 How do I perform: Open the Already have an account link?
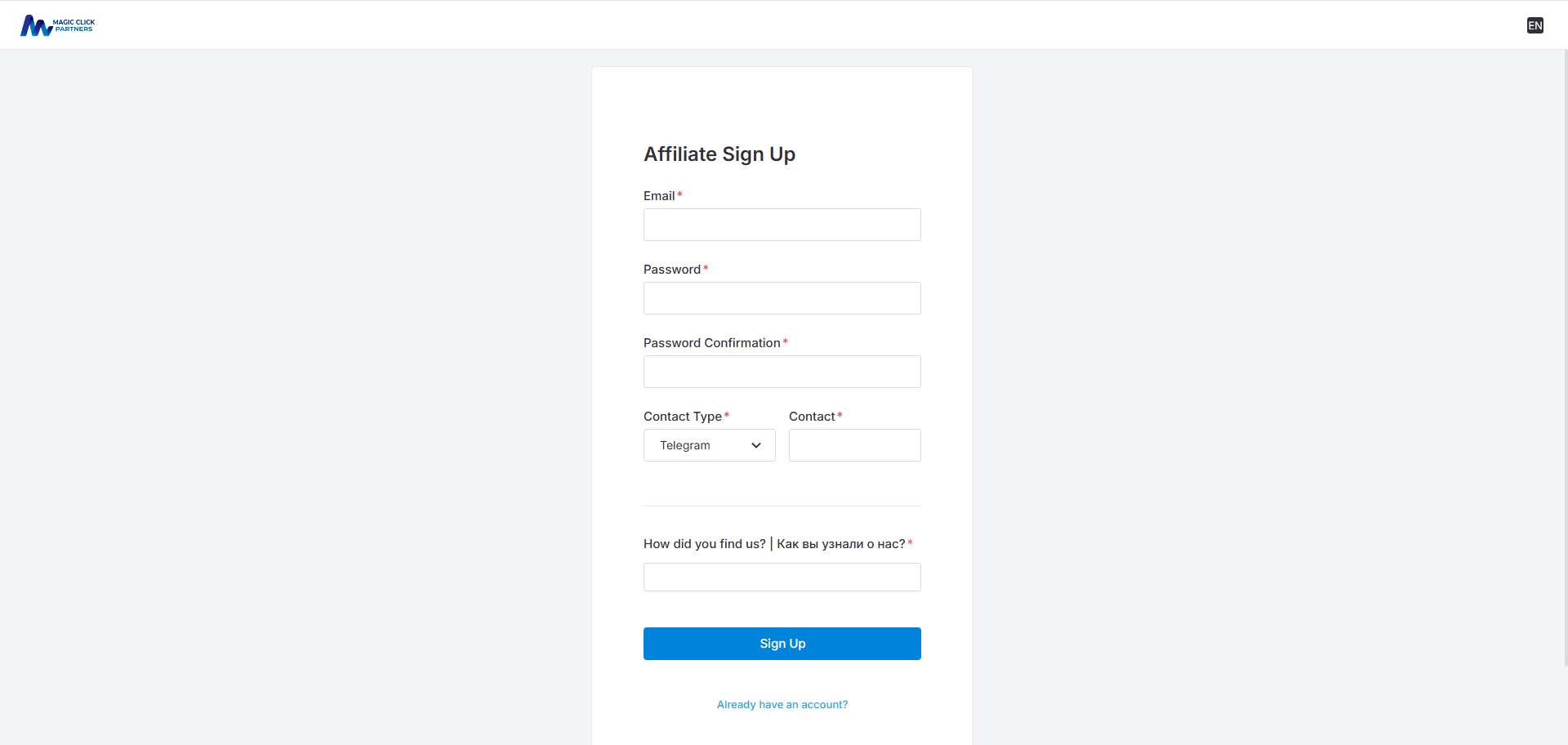click(x=782, y=704)
